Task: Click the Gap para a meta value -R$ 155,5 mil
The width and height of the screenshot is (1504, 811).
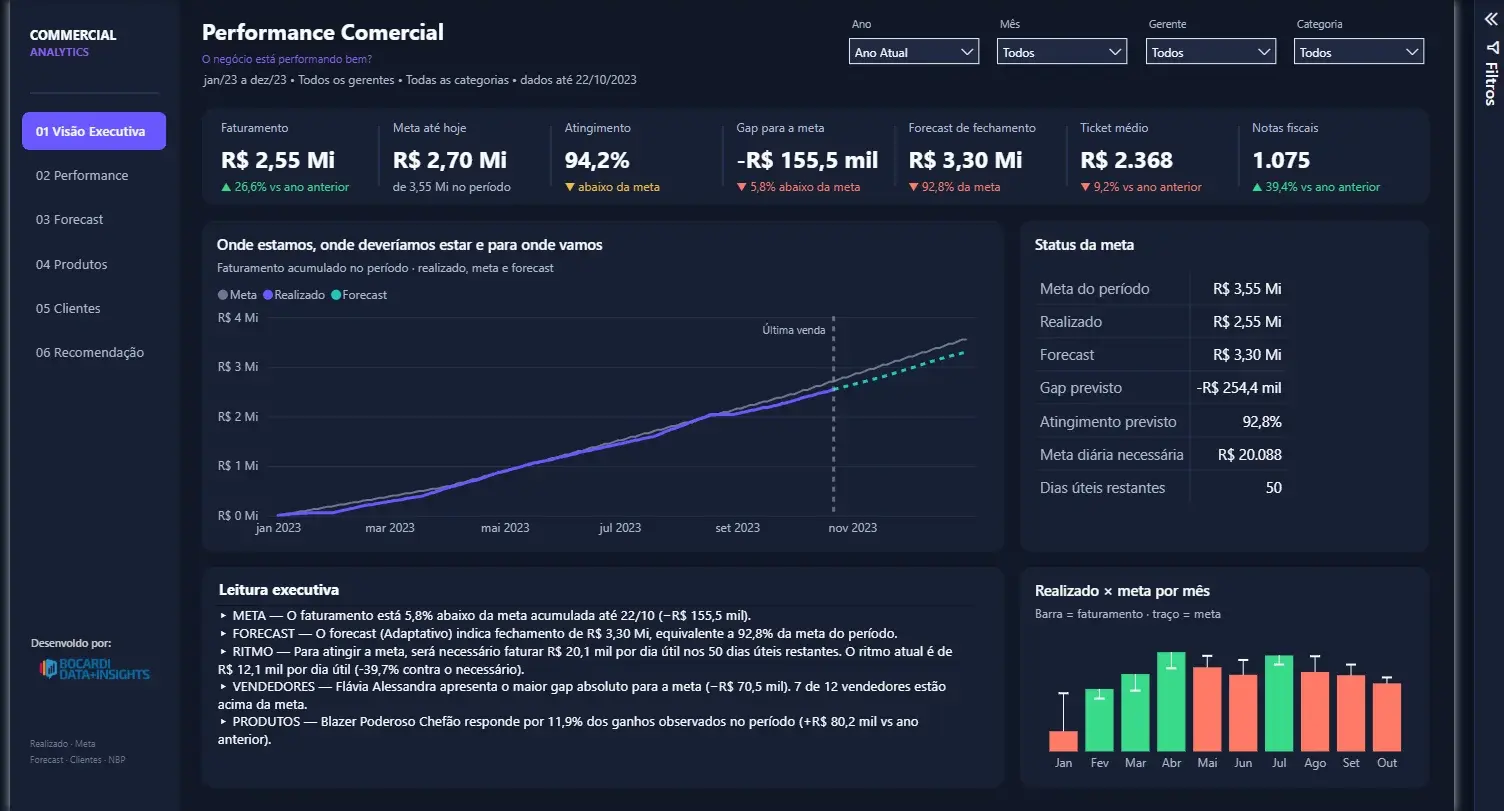Action: point(807,160)
